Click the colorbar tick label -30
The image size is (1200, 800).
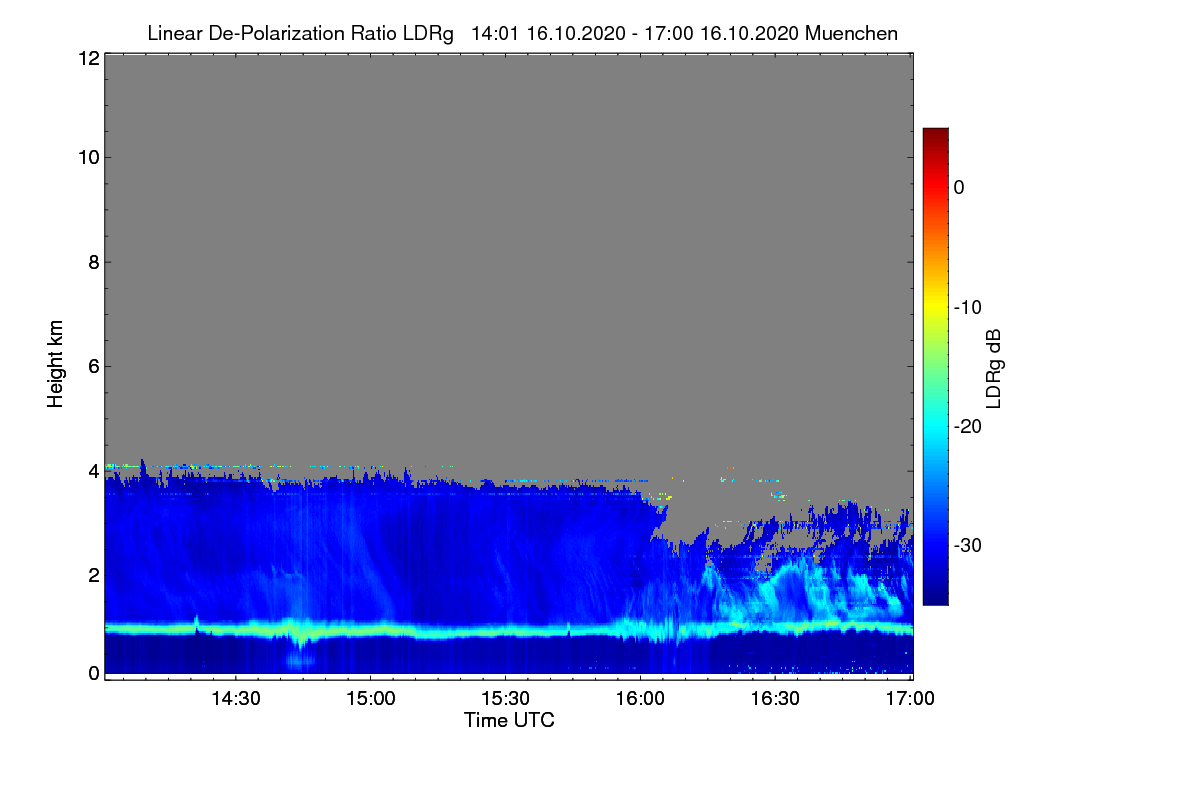(969, 546)
